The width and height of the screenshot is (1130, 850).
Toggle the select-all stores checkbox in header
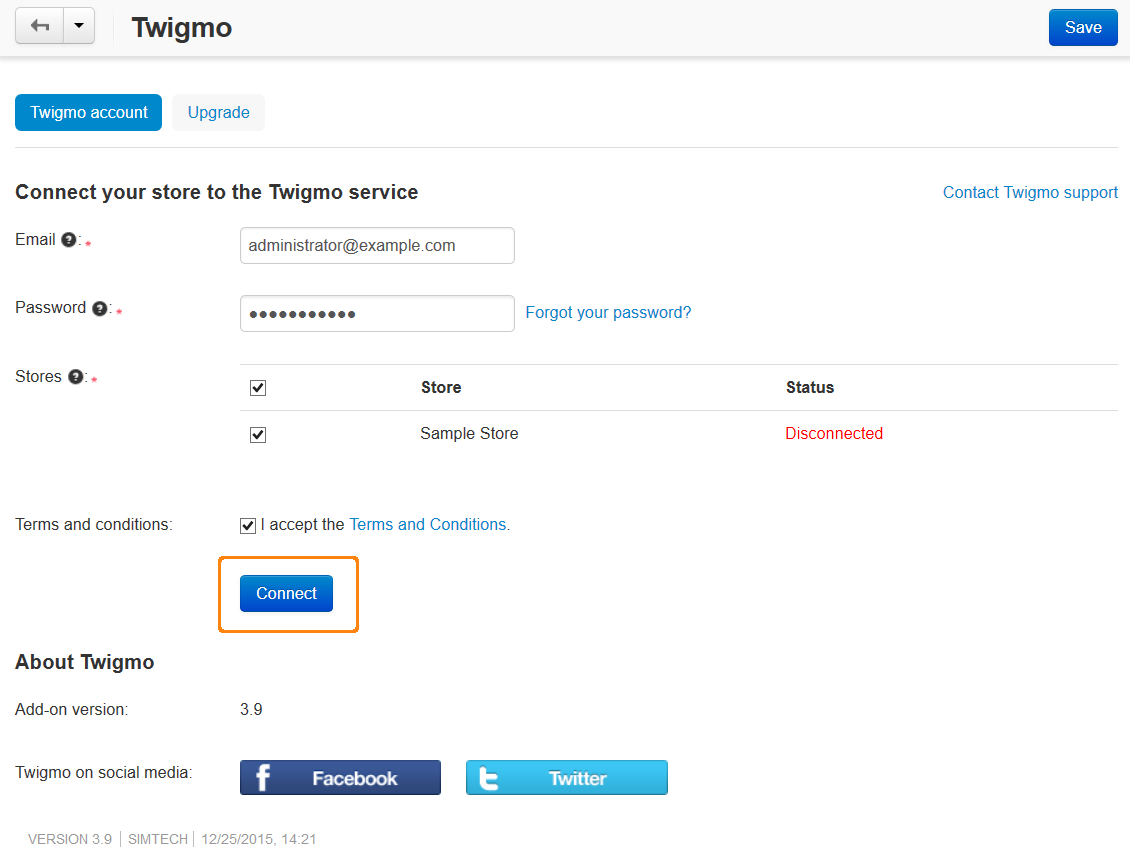(x=258, y=388)
